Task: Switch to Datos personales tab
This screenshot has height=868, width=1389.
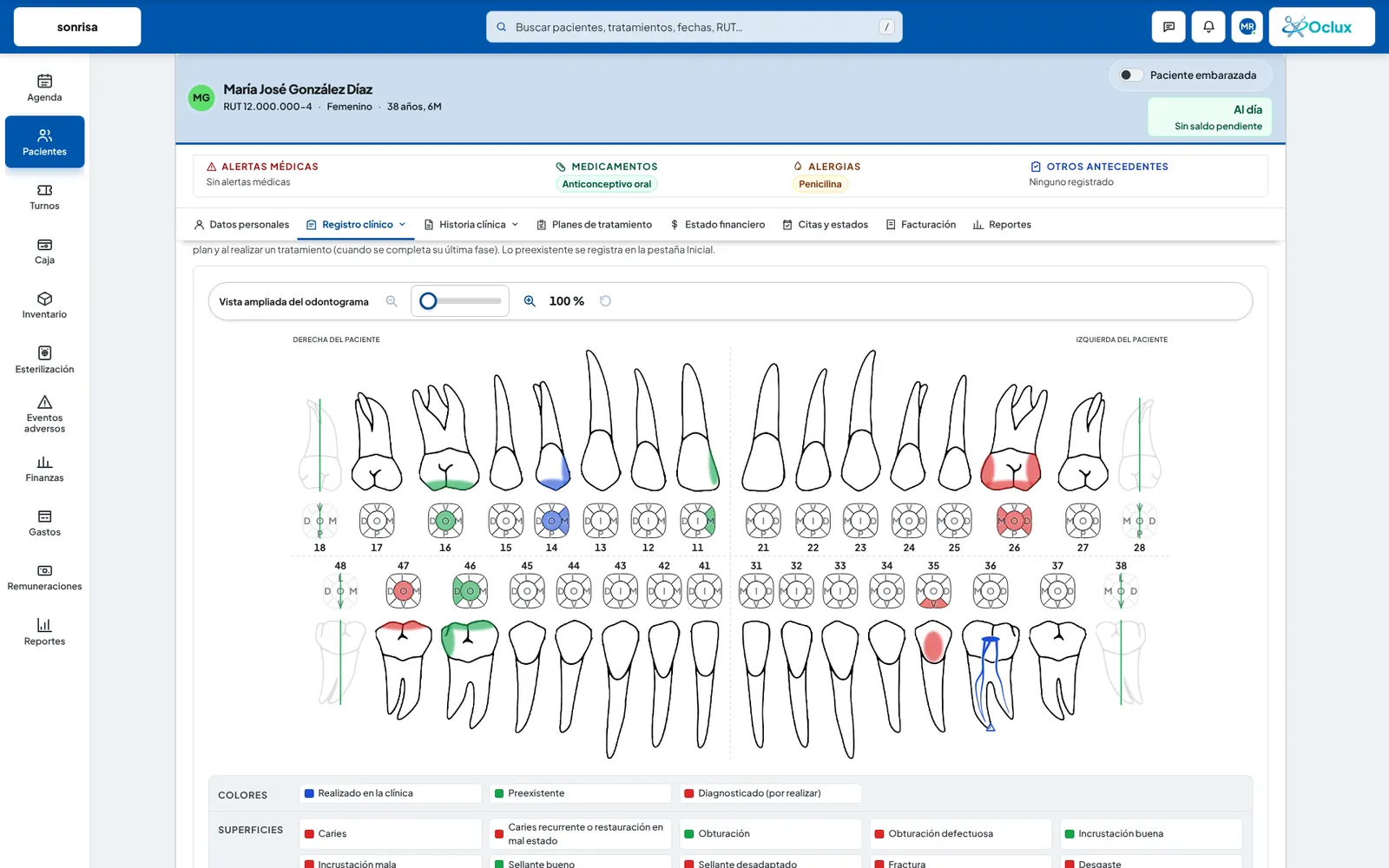Action: click(241, 225)
